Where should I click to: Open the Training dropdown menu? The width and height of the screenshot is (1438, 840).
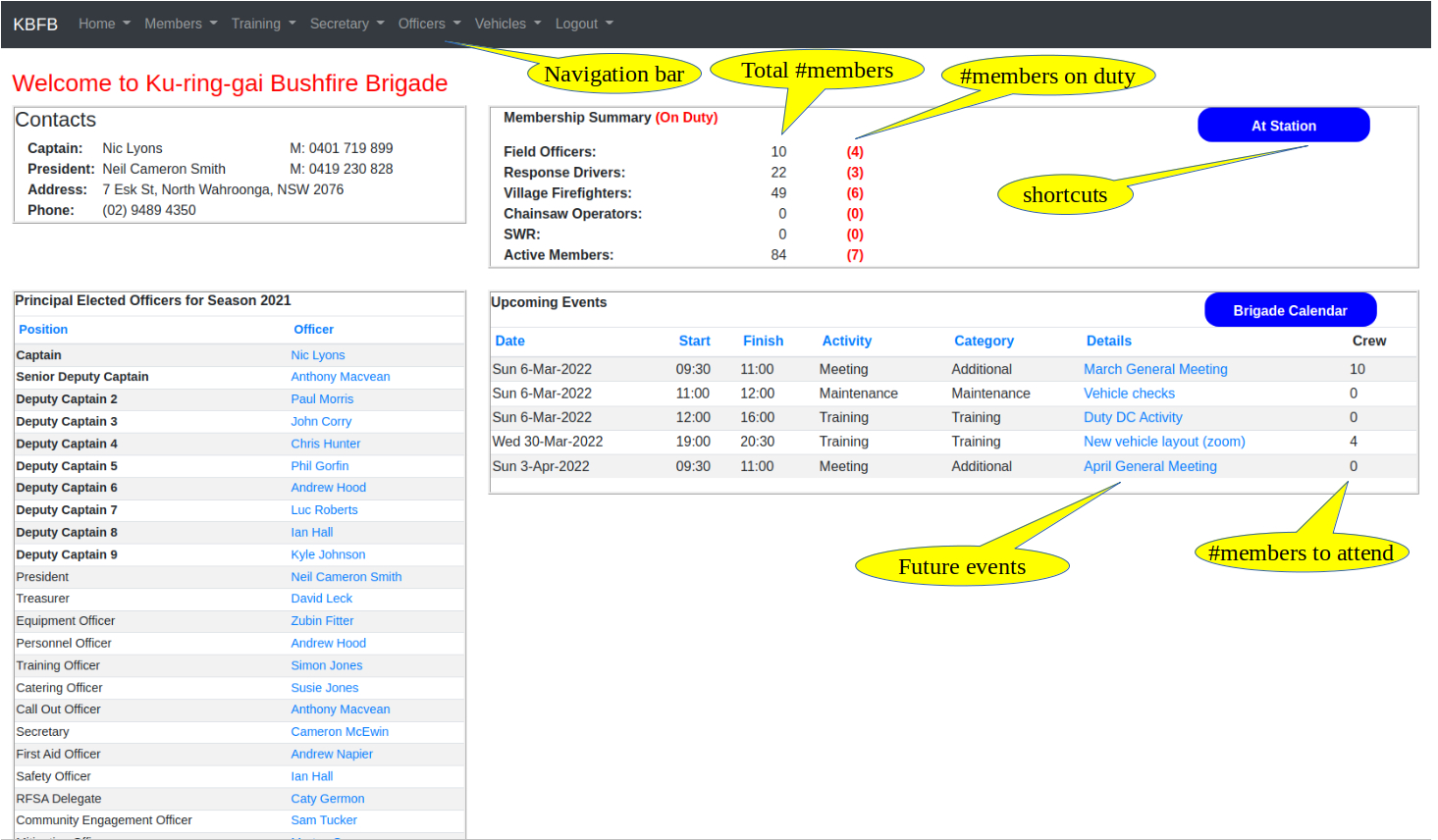263,24
